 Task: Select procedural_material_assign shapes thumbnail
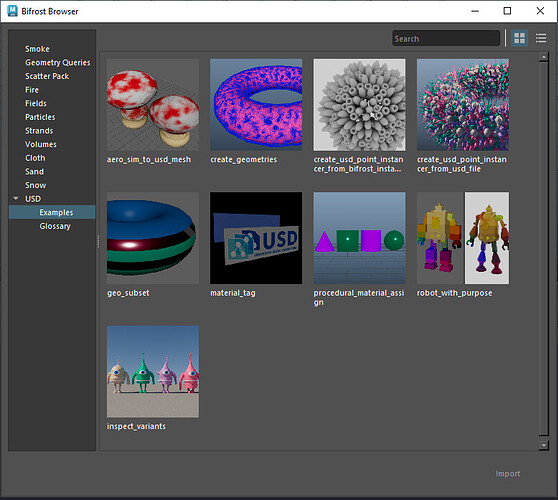pyautogui.click(x=359, y=238)
